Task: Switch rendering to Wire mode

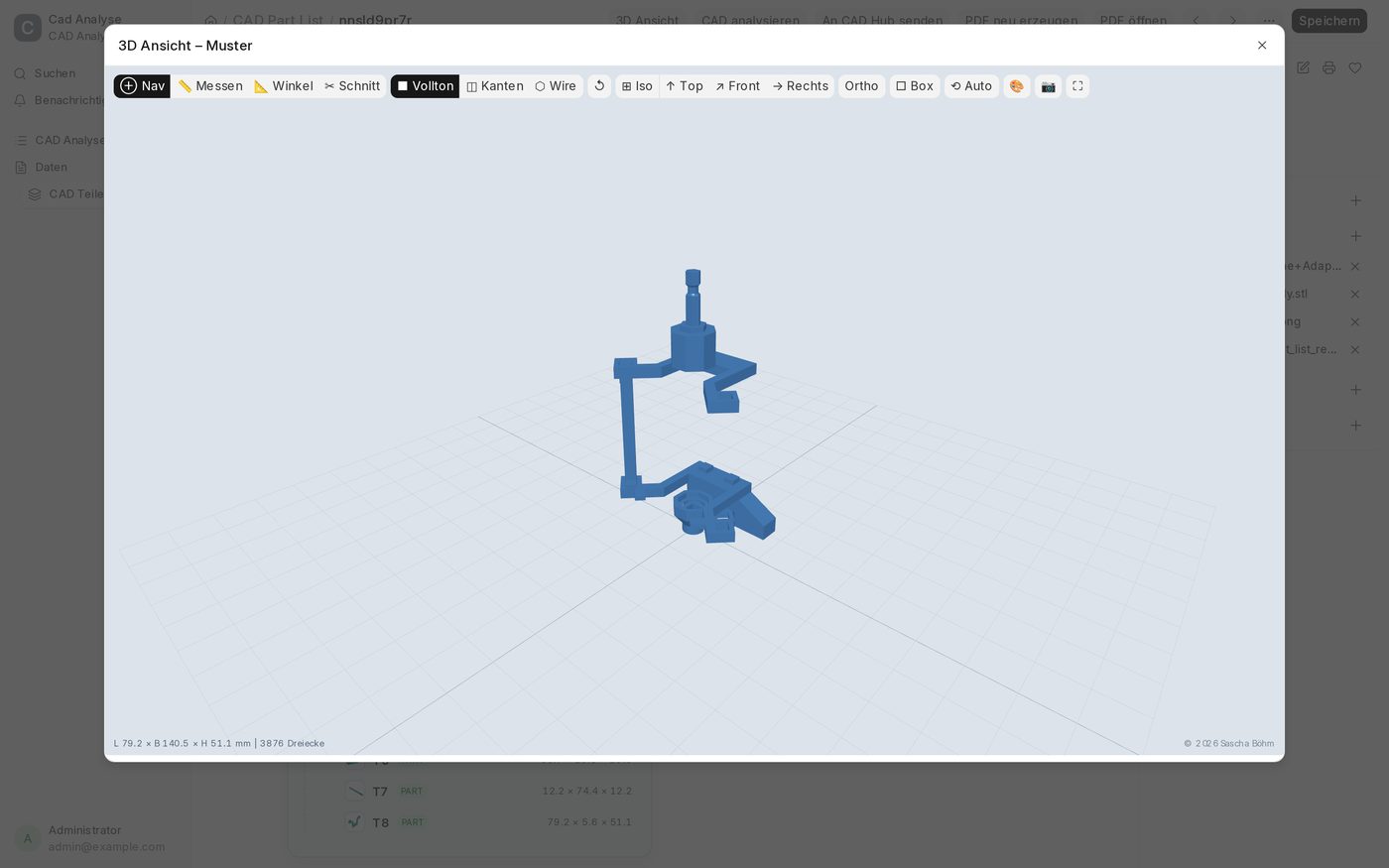Action: point(556,86)
